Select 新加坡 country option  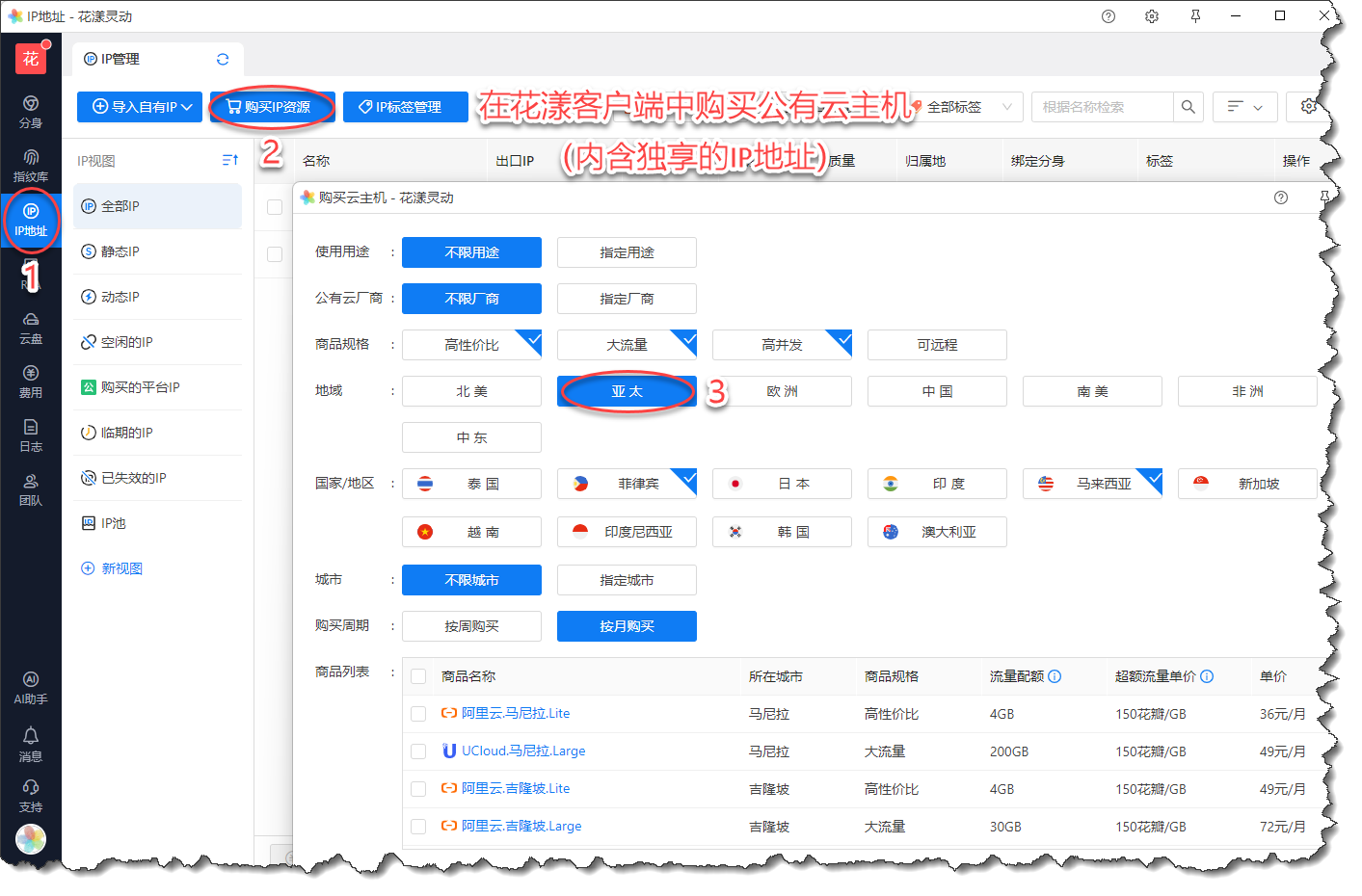click(1247, 484)
